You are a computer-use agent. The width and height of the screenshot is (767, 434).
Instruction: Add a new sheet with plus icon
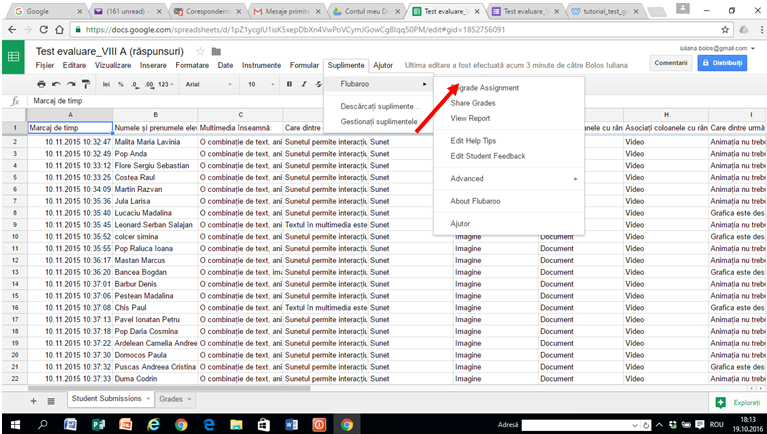click(33, 401)
